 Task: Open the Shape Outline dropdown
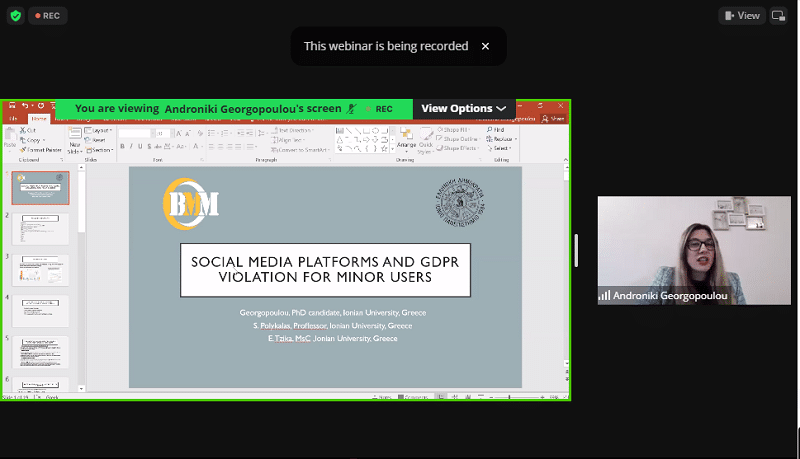tap(458, 139)
